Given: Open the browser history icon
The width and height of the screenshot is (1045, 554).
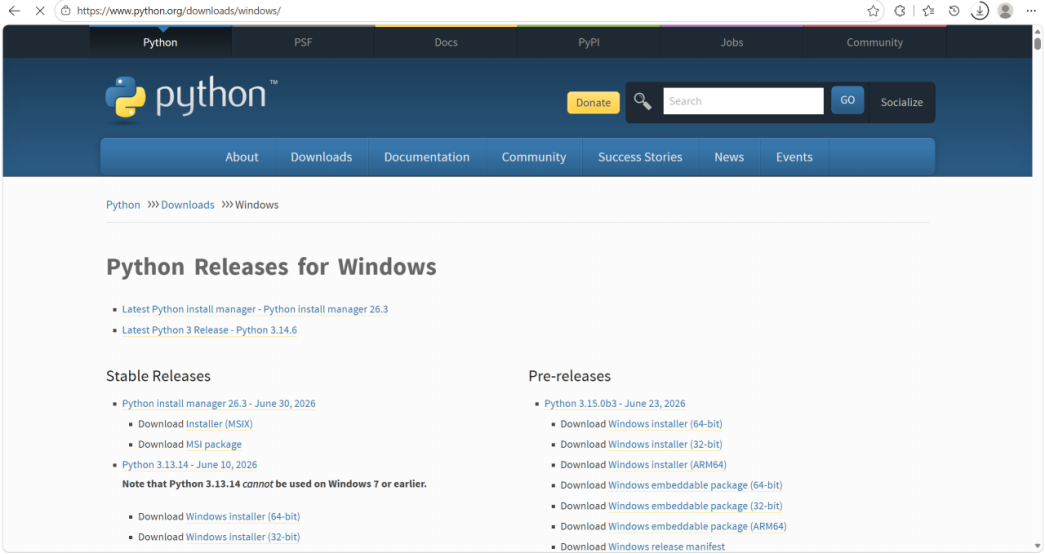Looking at the screenshot, I should click(x=954, y=11).
